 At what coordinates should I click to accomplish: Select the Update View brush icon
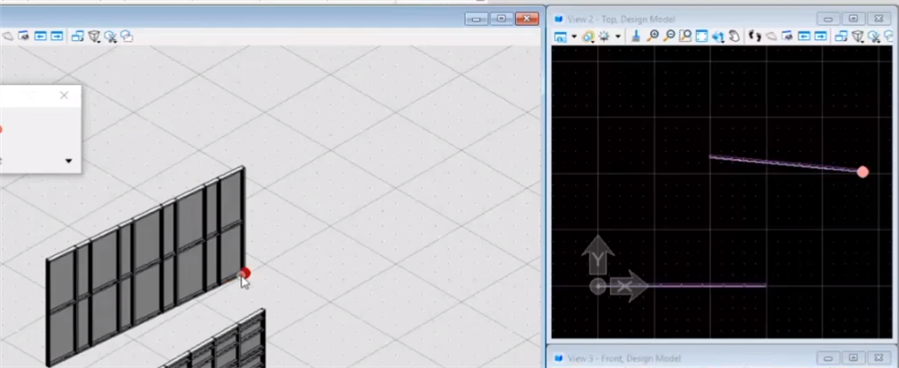click(636, 37)
